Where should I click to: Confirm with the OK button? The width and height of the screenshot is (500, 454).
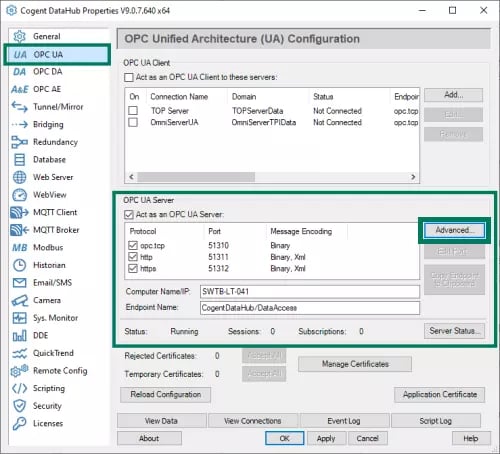284,438
